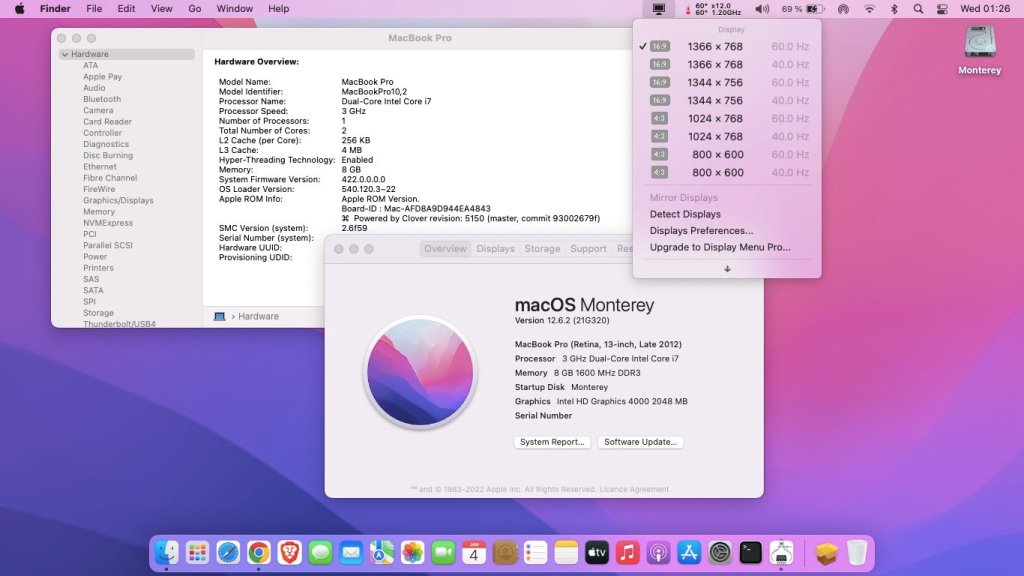Open the Control Center menu bar dropdown
This screenshot has height=576, width=1024.
(942, 9)
